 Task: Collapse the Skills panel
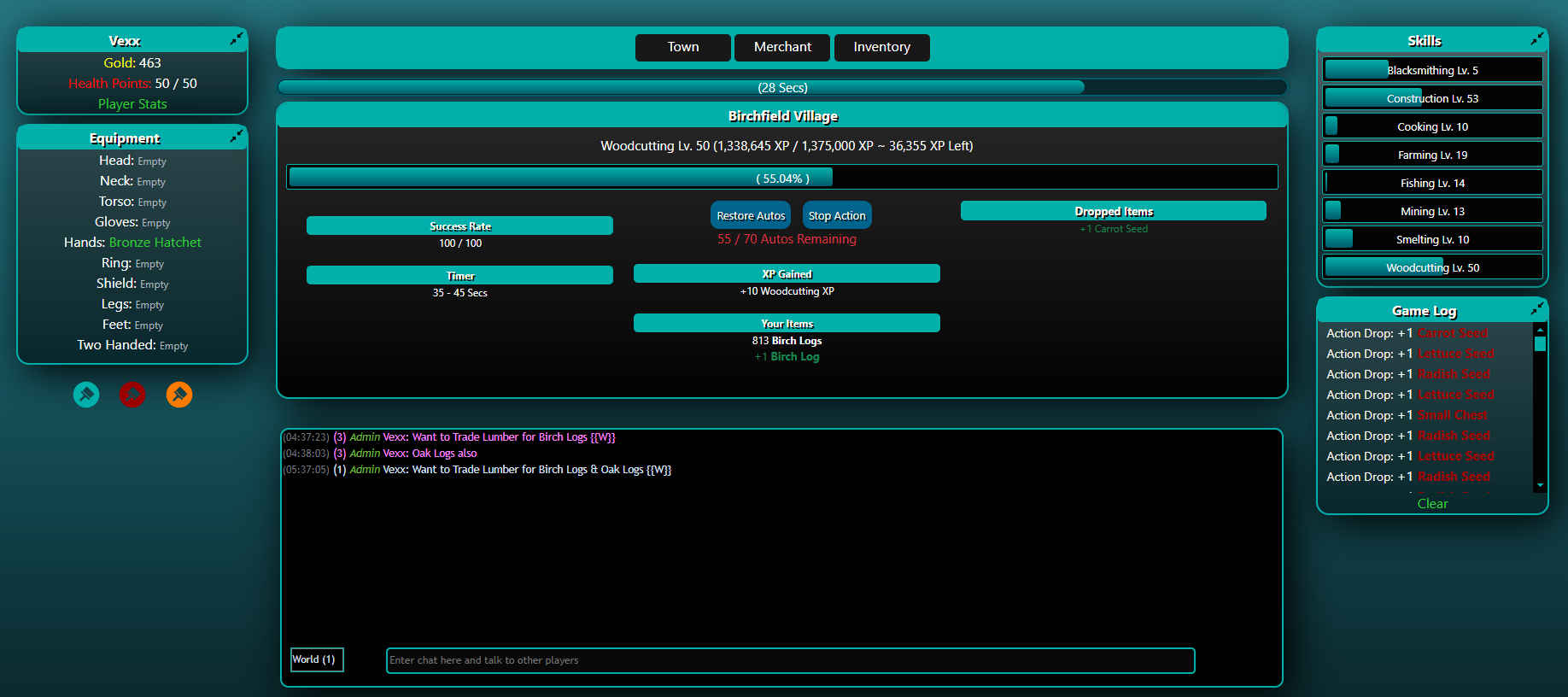click(x=1536, y=39)
